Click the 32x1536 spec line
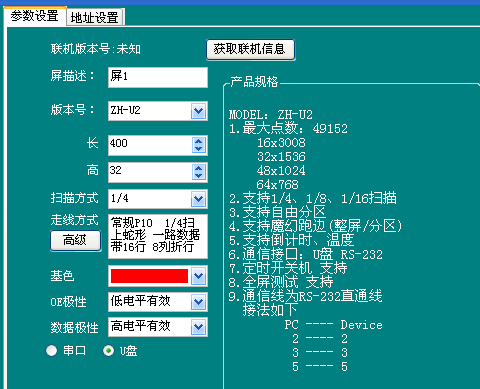Image resolution: width=480 pixels, height=389 pixels. pos(281,157)
